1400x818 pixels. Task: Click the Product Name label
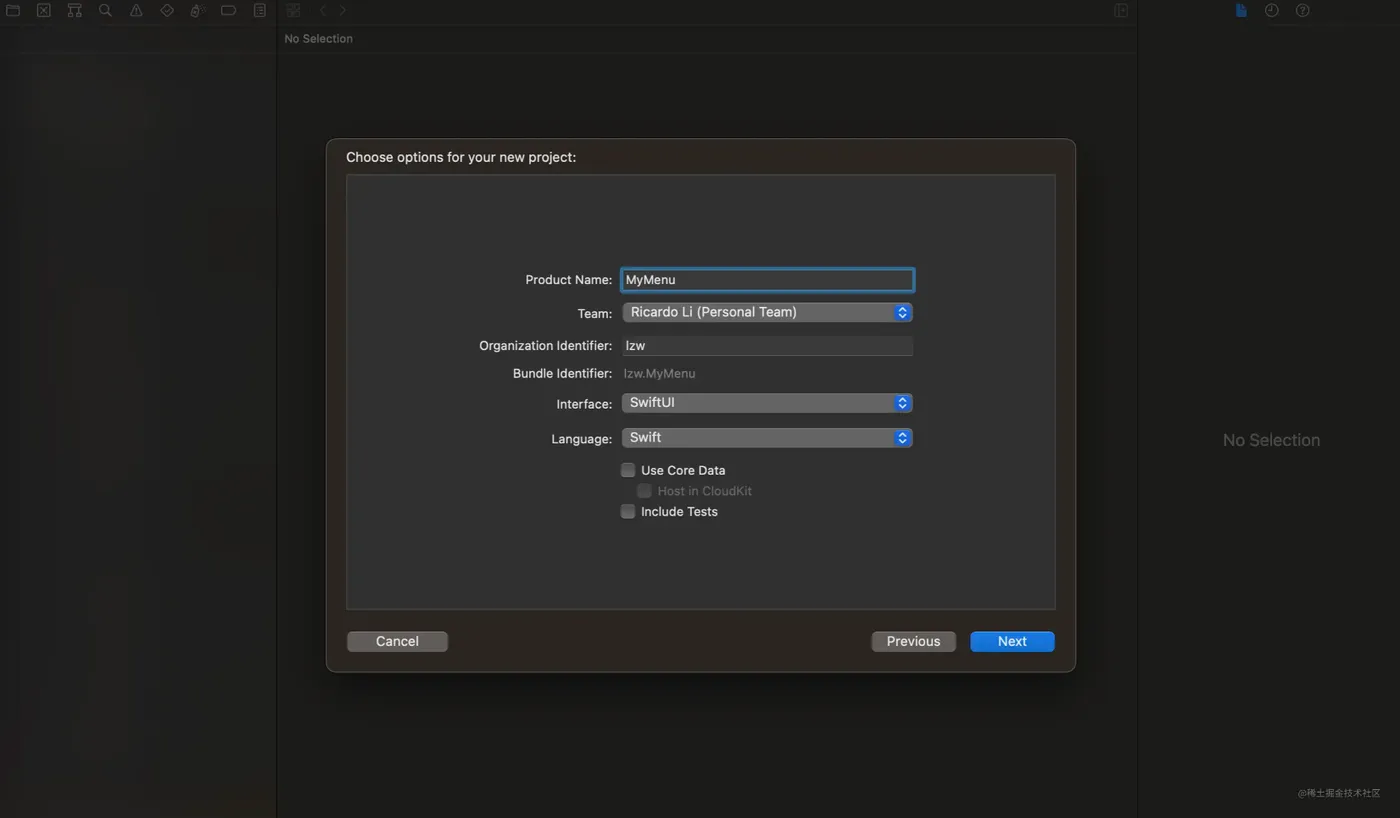568,280
